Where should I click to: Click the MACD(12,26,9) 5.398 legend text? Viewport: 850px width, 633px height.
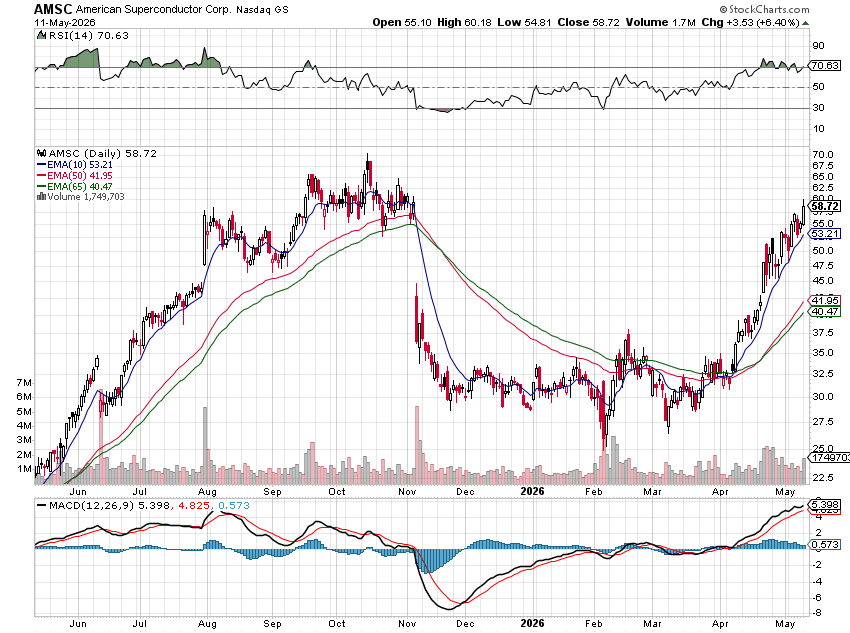110,506
